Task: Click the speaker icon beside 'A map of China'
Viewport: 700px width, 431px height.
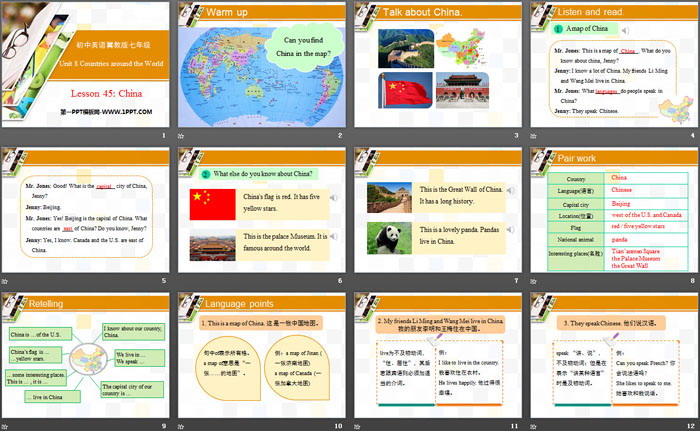Action: [x=625, y=30]
